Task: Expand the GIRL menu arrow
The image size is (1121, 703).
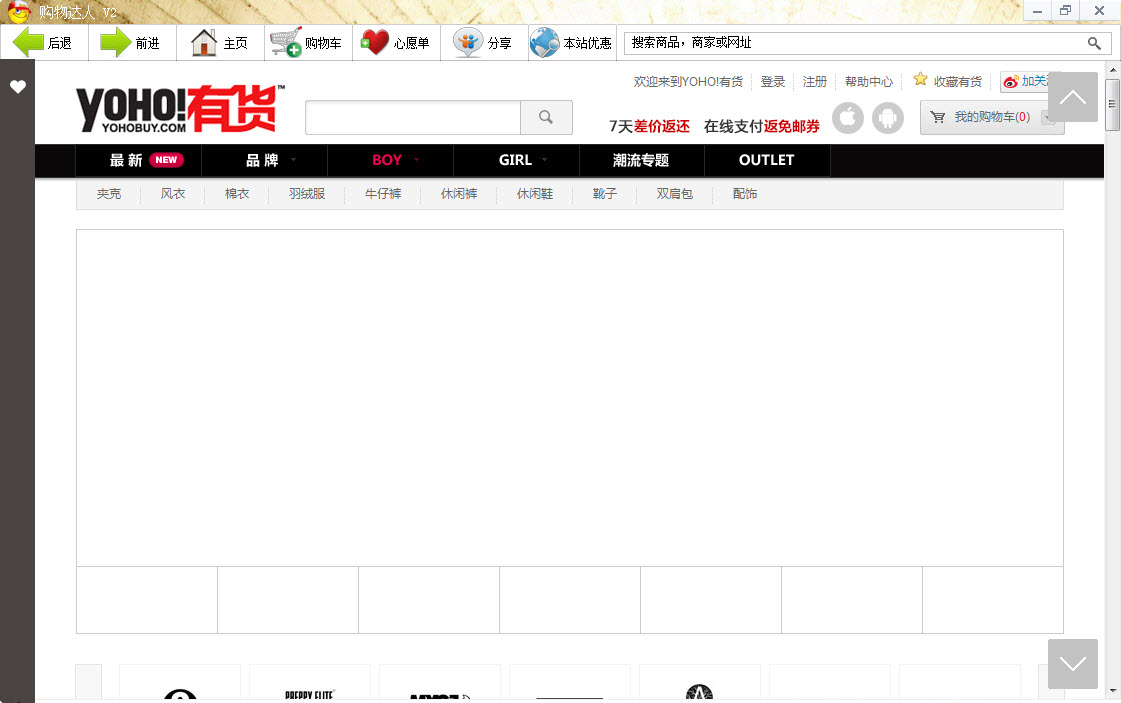Action: (x=544, y=159)
